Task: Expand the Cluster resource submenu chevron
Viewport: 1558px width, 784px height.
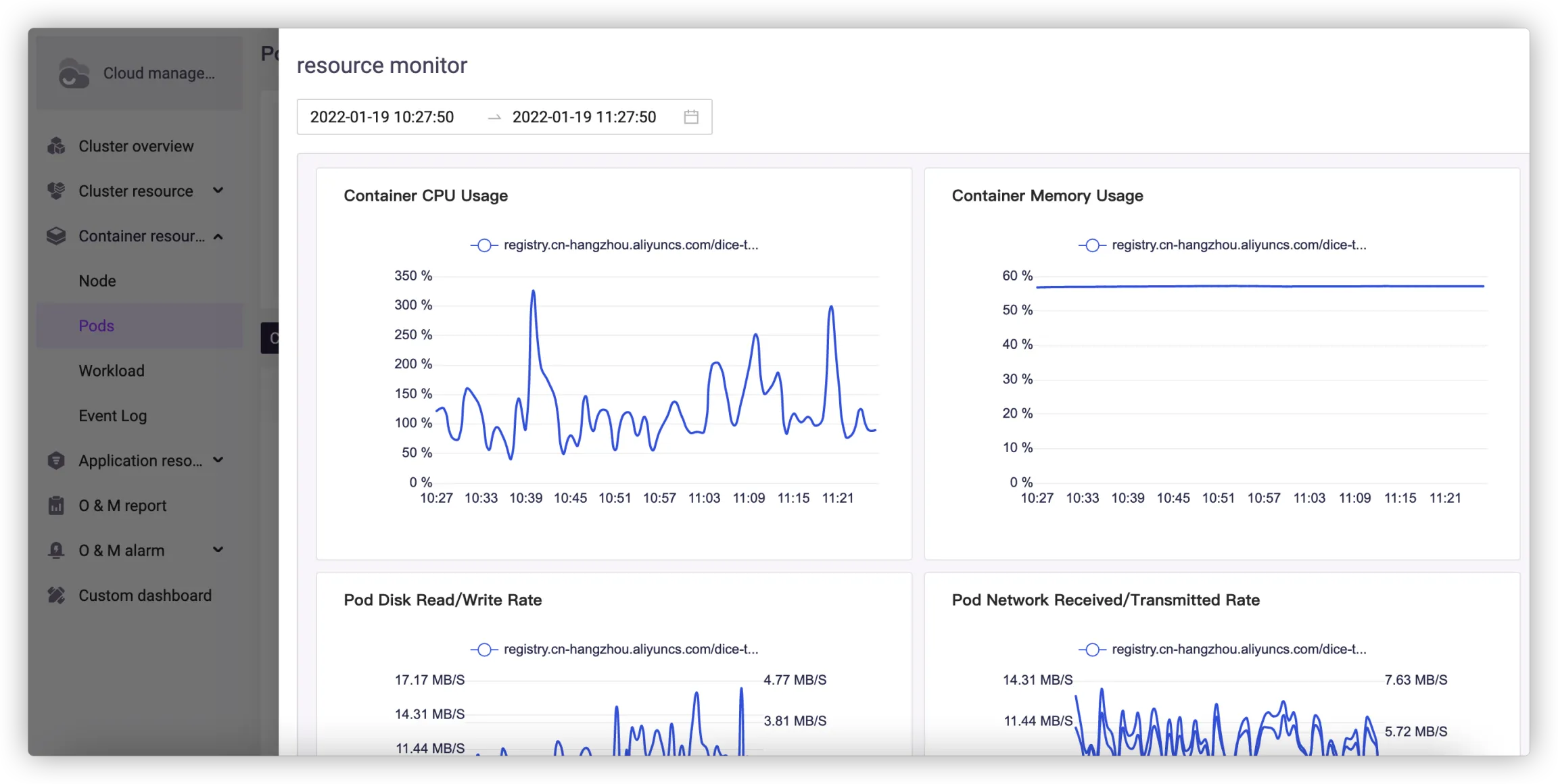Action: click(218, 191)
